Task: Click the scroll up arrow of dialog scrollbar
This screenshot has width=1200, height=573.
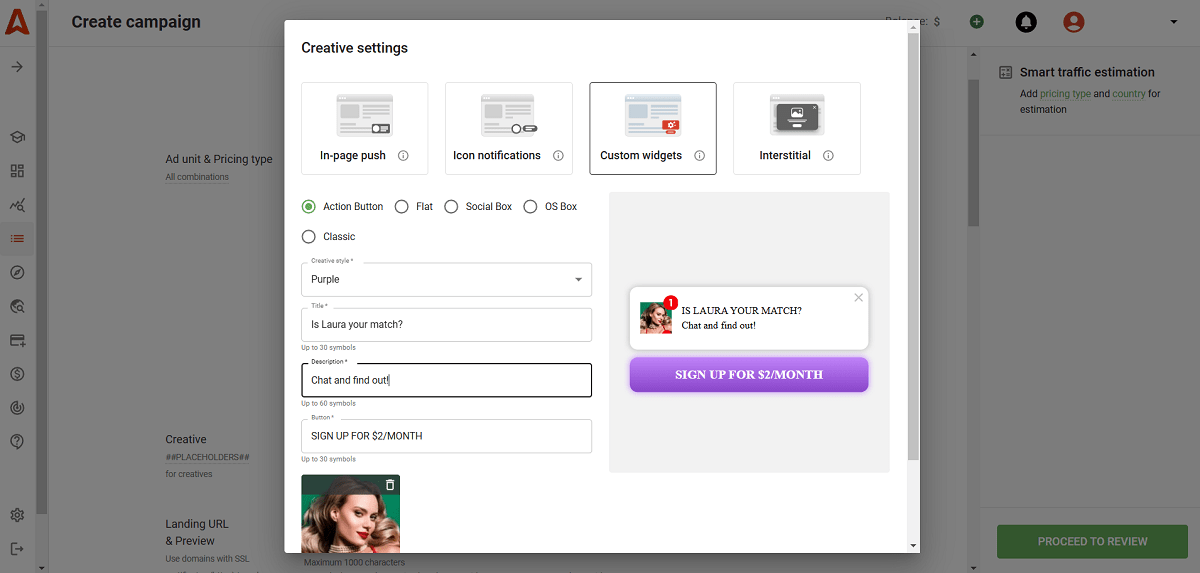Action: [x=913, y=27]
